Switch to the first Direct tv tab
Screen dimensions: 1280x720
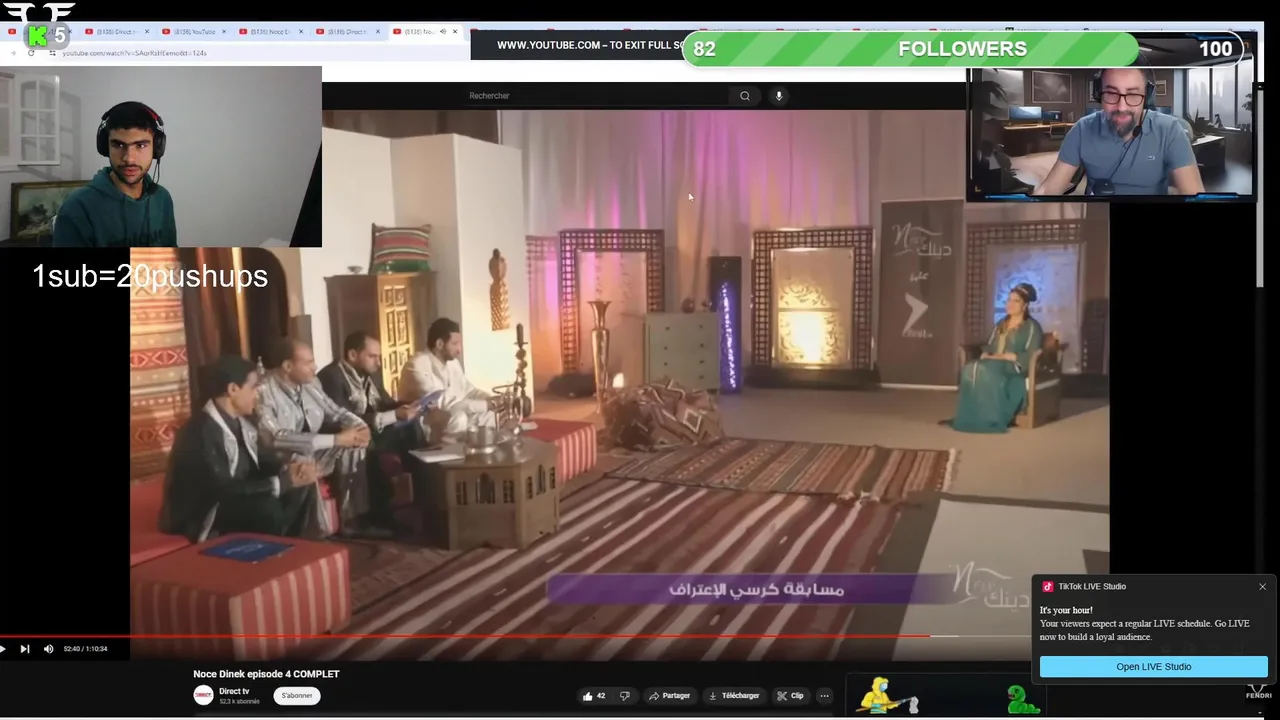click(118, 32)
